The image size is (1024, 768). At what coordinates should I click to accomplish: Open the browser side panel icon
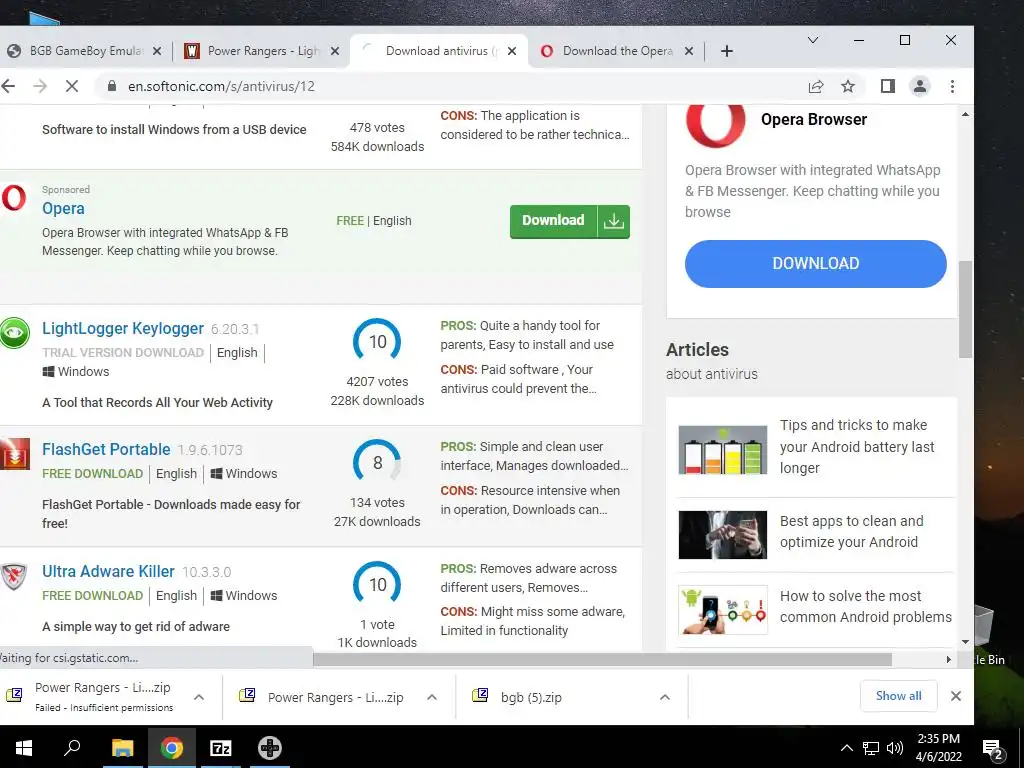[x=888, y=86]
